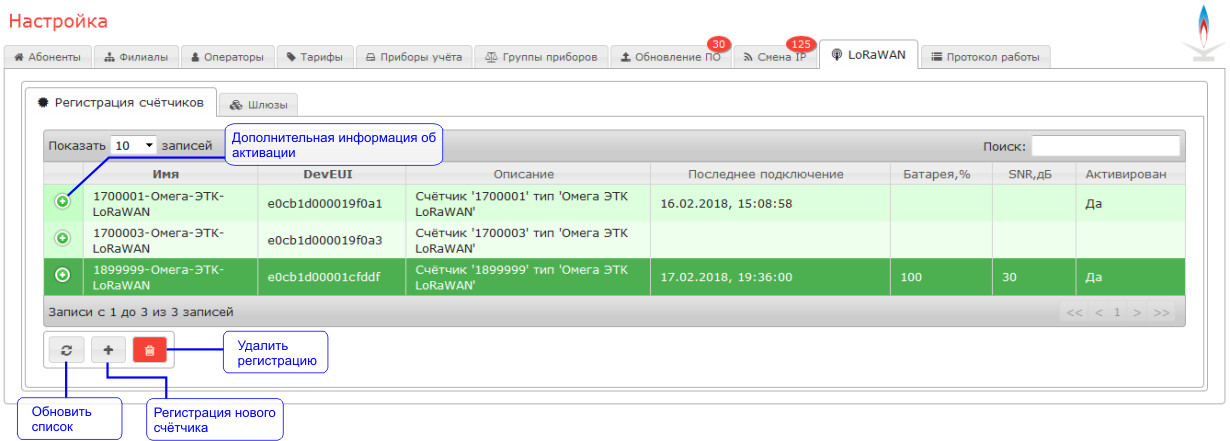Image resolution: width=1230 pixels, height=441 pixels.
Task: Select the Приборы учёта tab
Action: [413, 57]
